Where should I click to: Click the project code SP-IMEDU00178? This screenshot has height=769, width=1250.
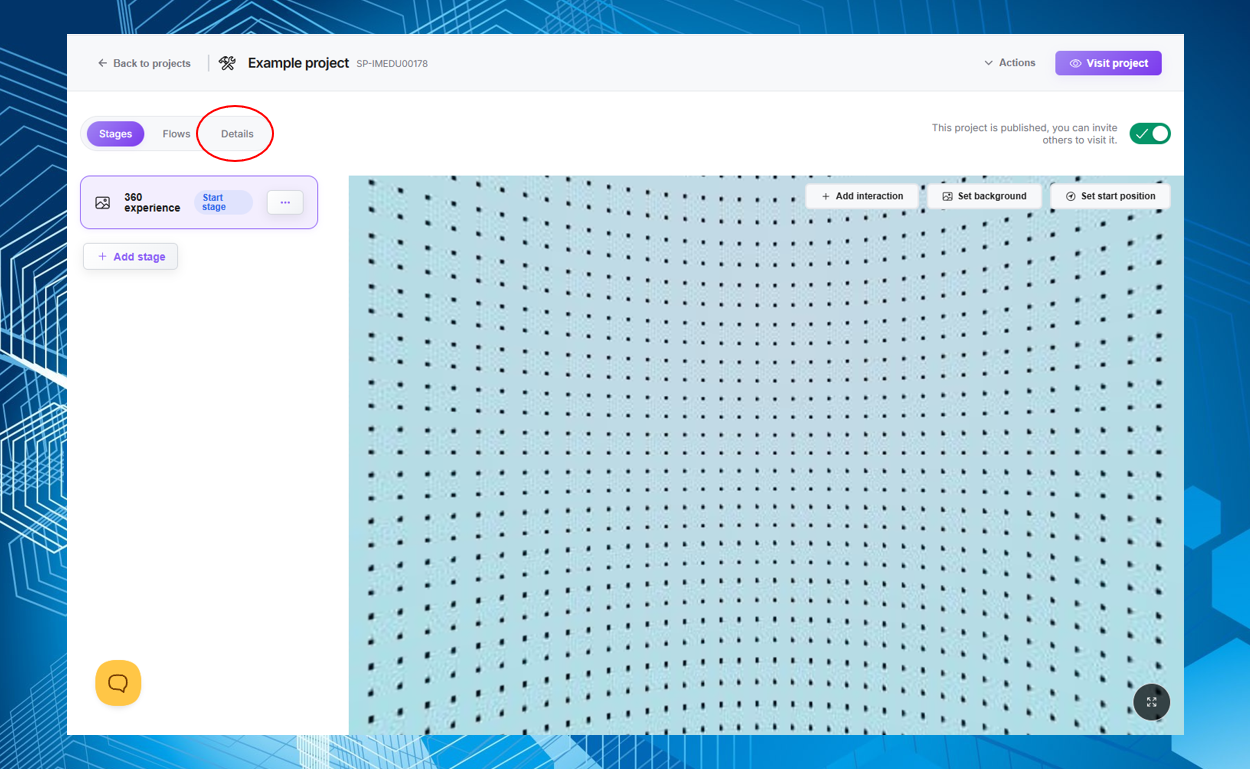click(392, 64)
